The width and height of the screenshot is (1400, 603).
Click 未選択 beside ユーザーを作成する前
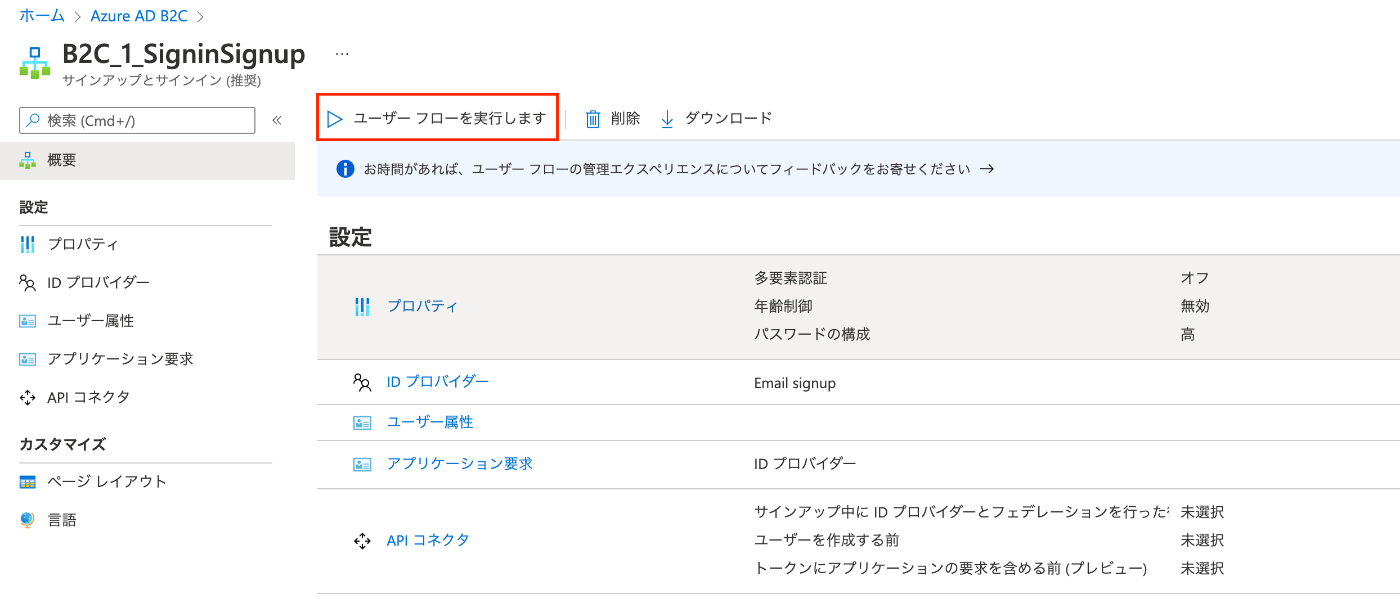point(1202,541)
